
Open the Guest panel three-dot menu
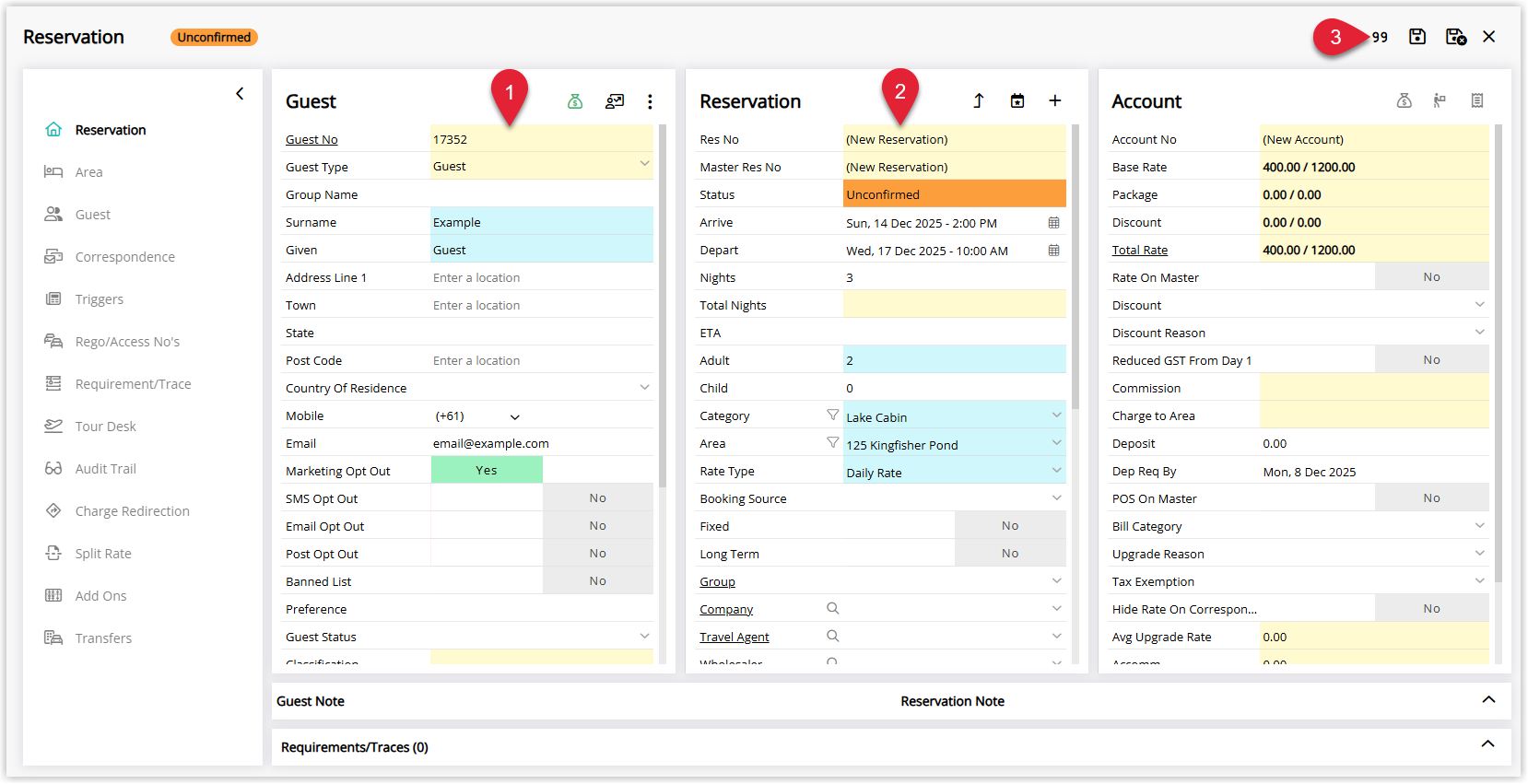coord(650,101)
